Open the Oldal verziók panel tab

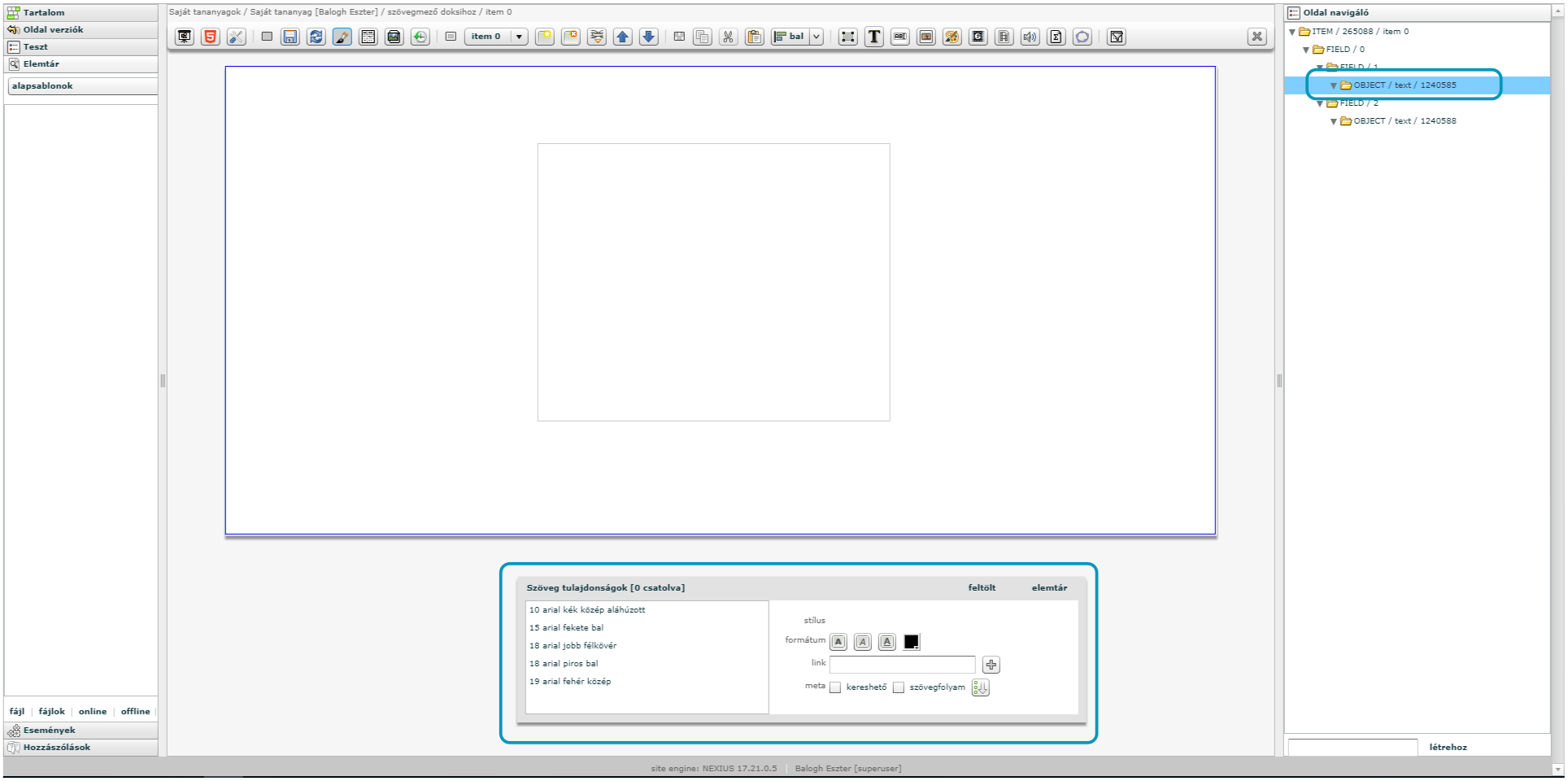[53, 30]
